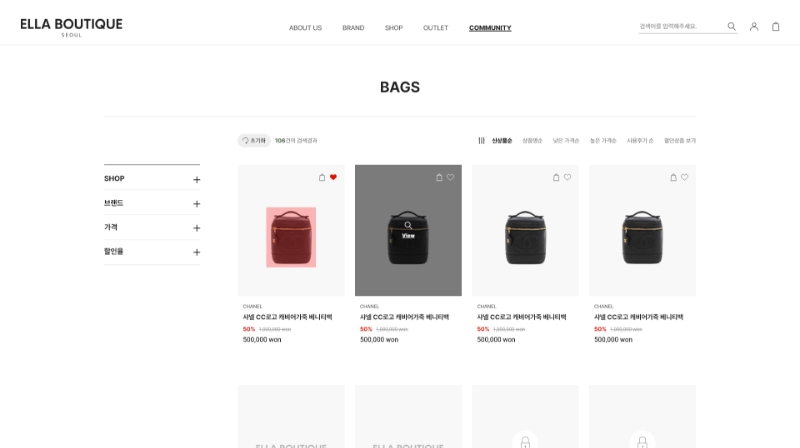Click the search magnifier icon in header
Image resolution: width=800 pixels, height=448 pixels.
[732, 27]
